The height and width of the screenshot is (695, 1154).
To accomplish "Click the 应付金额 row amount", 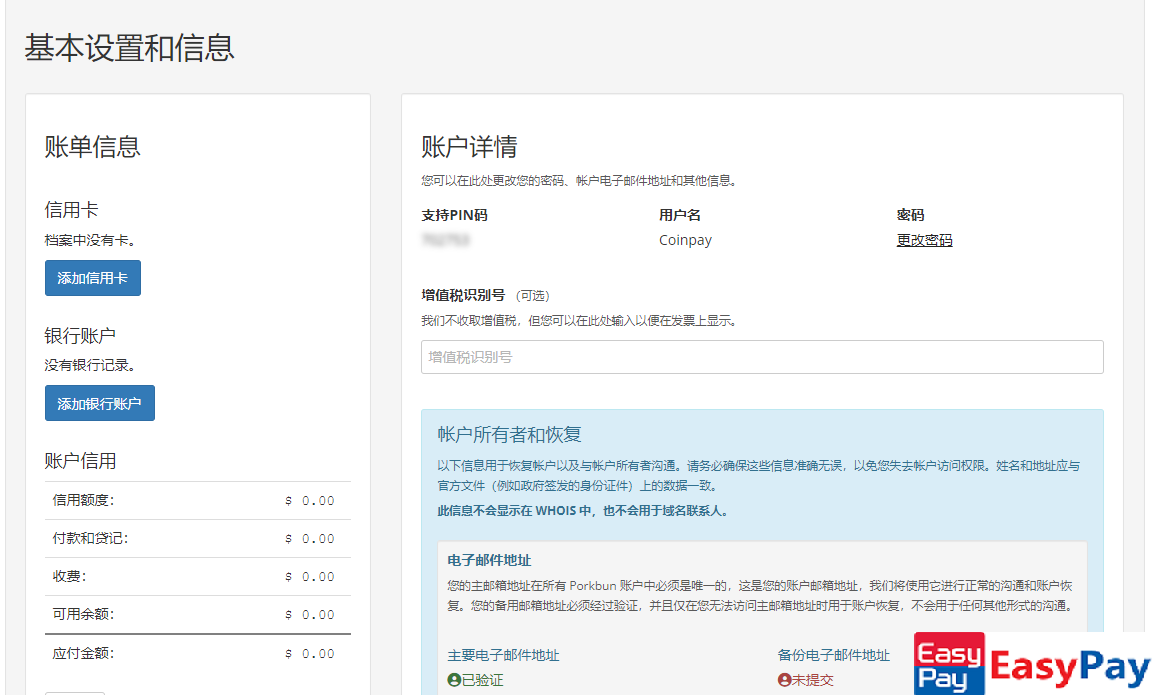I will [310, 654].
